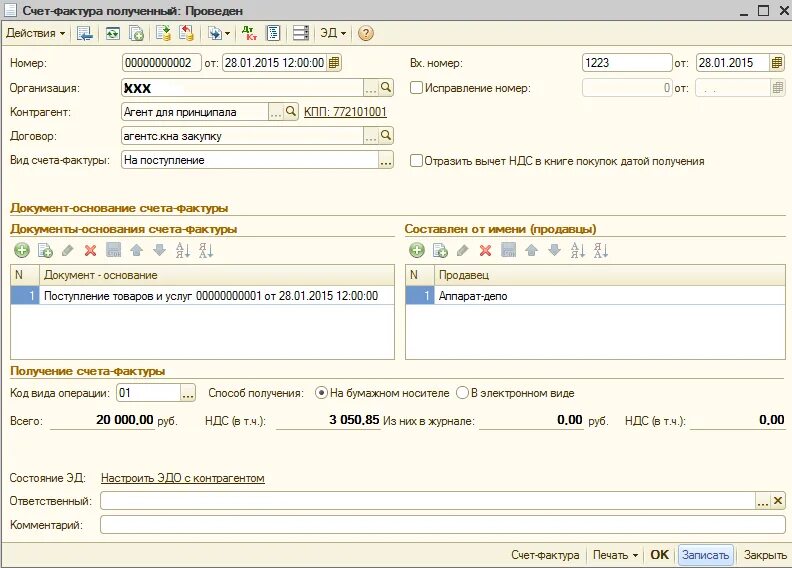Select В электронном виде radio button

tap(462, 393)
